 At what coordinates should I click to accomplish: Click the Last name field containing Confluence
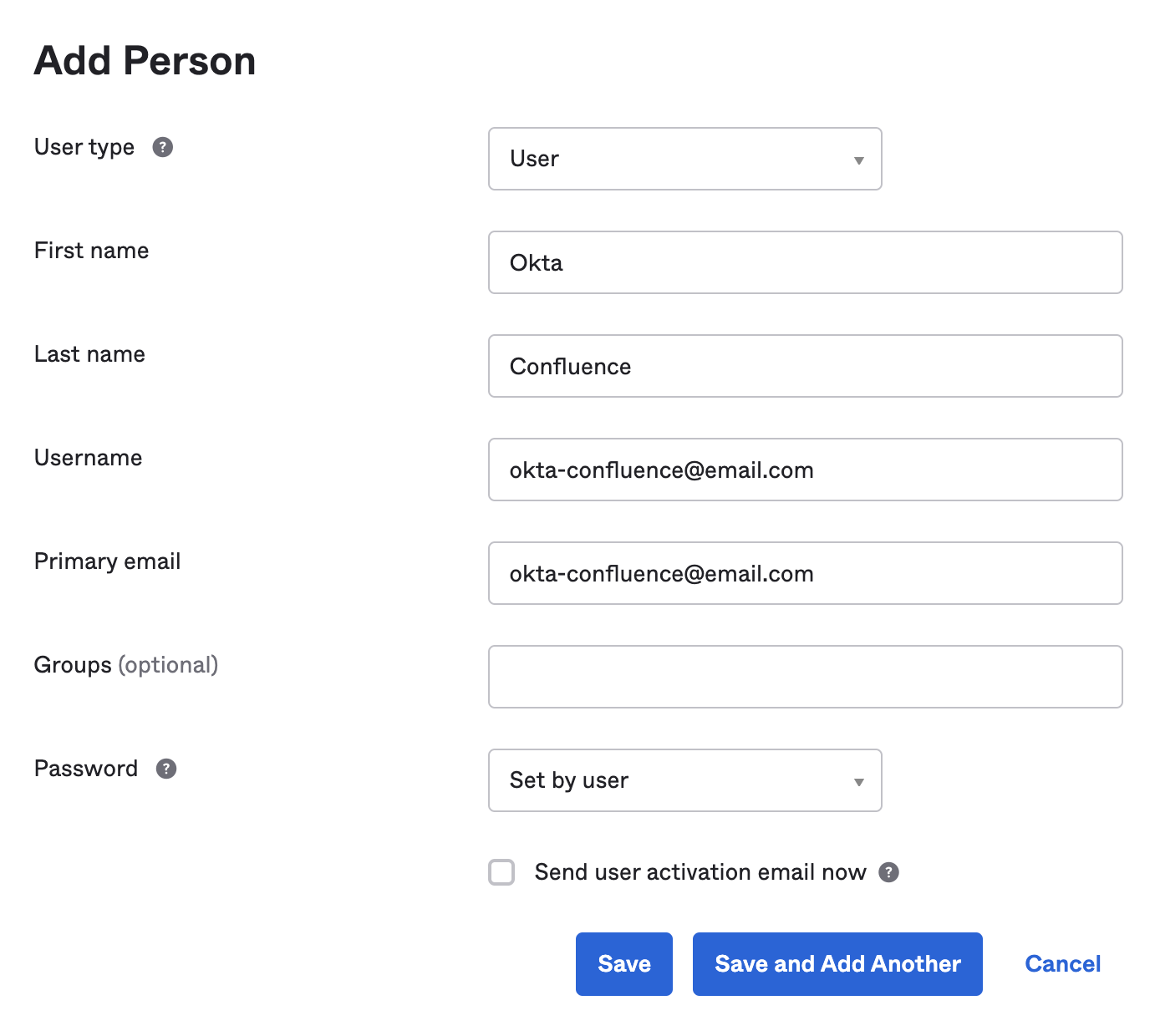(x=805, y=366)
